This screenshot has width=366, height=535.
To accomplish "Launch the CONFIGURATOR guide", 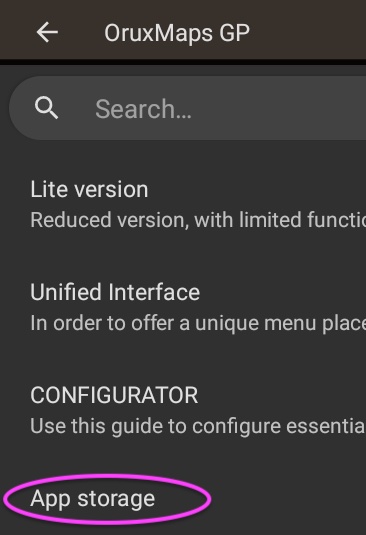I will pyautogui.click(x=183, y=410).
